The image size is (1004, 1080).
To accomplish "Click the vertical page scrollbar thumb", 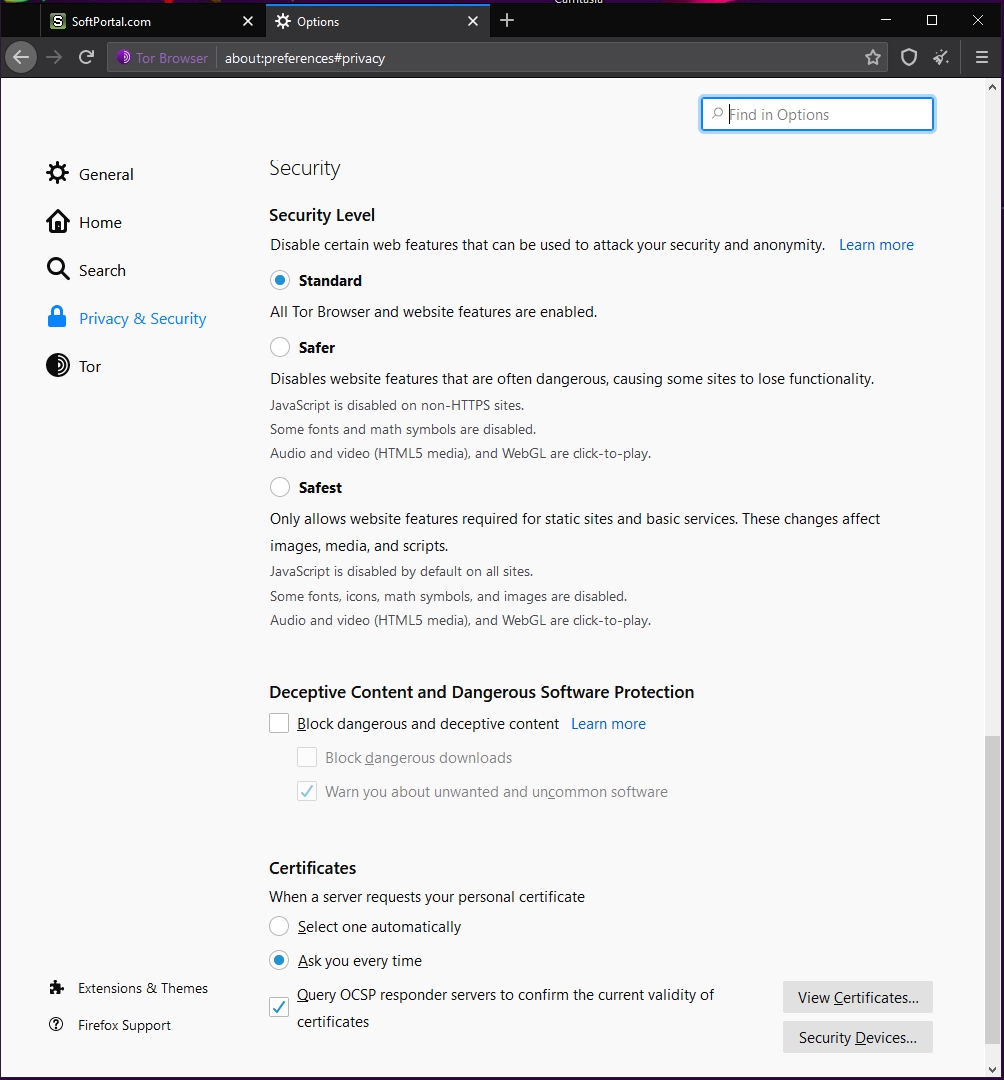I will [x=992, y=890].
